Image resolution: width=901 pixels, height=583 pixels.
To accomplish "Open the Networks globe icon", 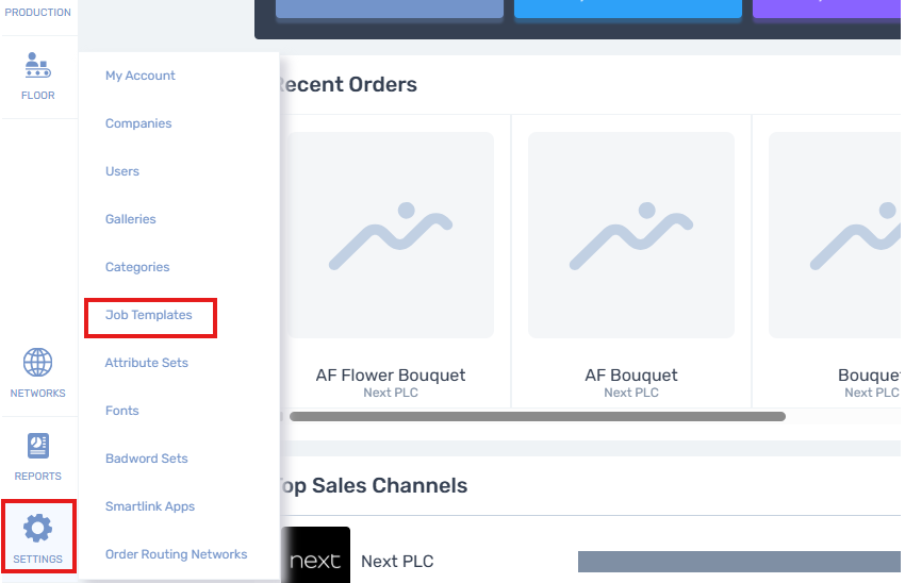I will (x=38, y=363).
